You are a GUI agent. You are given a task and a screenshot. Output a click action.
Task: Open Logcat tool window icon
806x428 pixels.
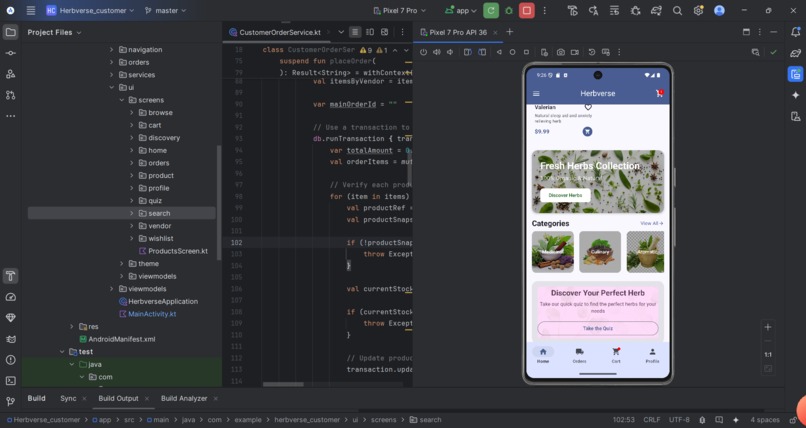click(10, 339)
